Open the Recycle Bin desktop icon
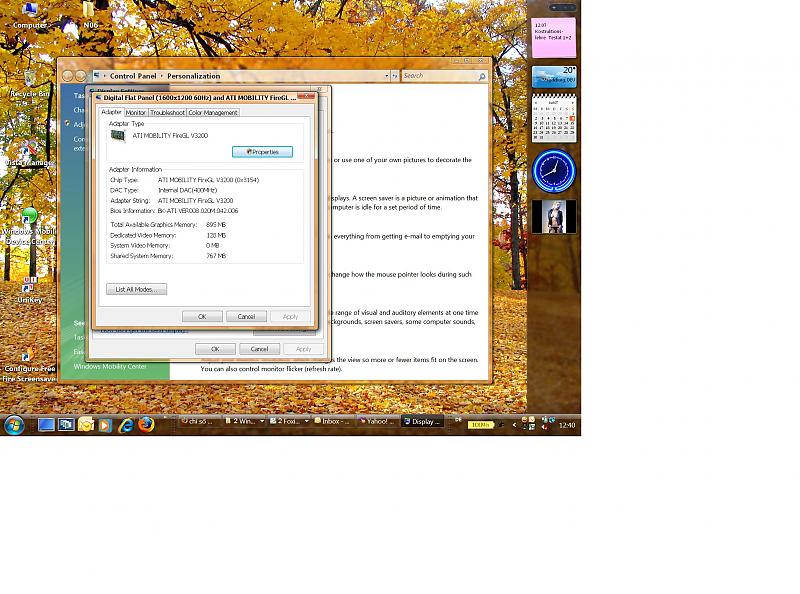 [x=29, y=80]
